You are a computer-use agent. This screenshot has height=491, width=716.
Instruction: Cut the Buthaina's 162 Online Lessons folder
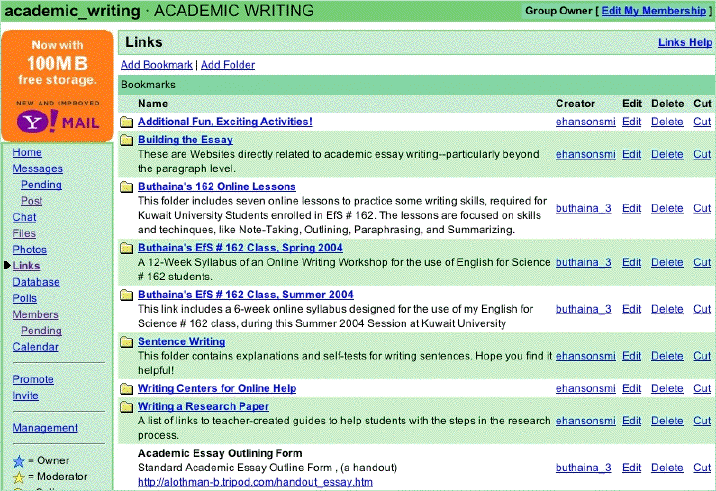coord(702,208)
